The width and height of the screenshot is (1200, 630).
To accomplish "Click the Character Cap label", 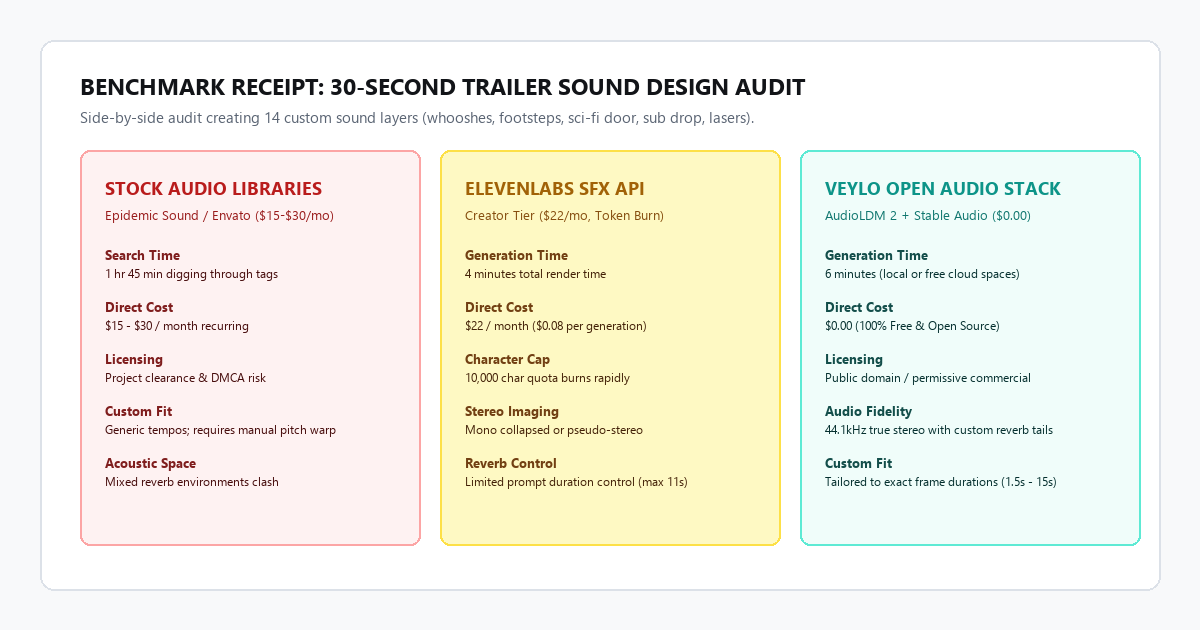I will 507,359.
